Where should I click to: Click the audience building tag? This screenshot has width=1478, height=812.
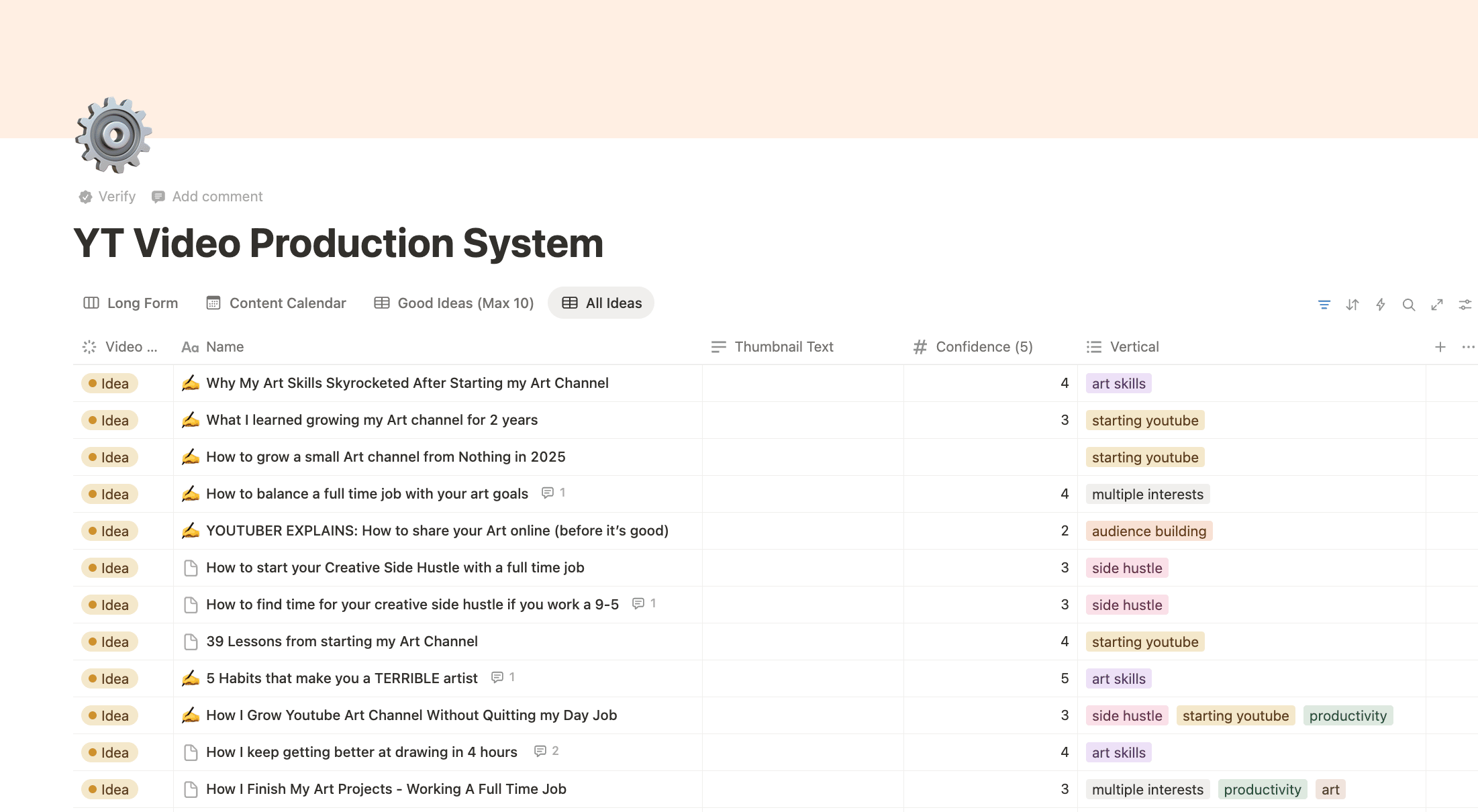(1148, 531)
